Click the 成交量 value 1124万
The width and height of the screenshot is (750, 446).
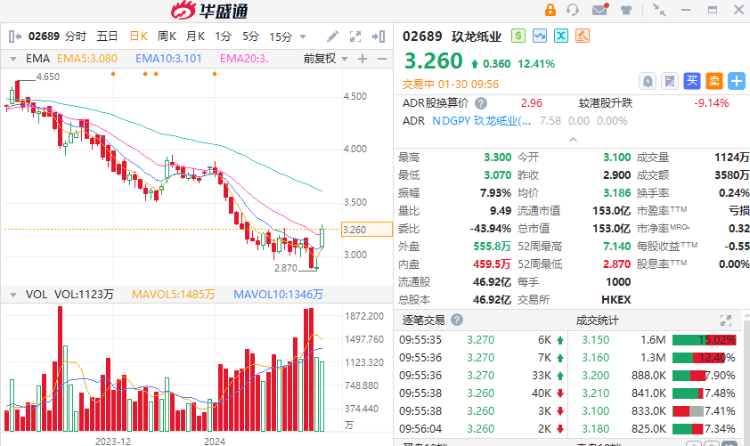coord(732,157)
